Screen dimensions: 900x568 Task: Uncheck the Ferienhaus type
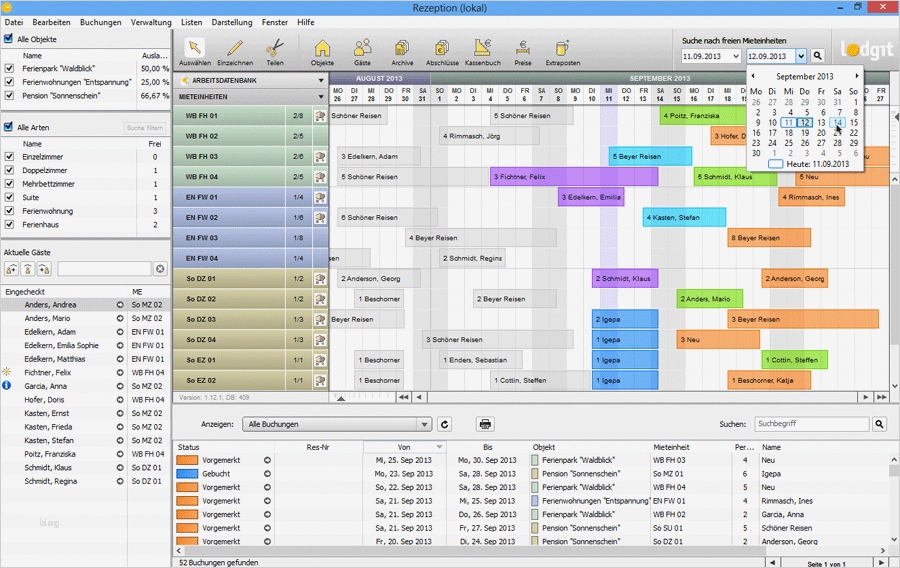tap(9, 225)
